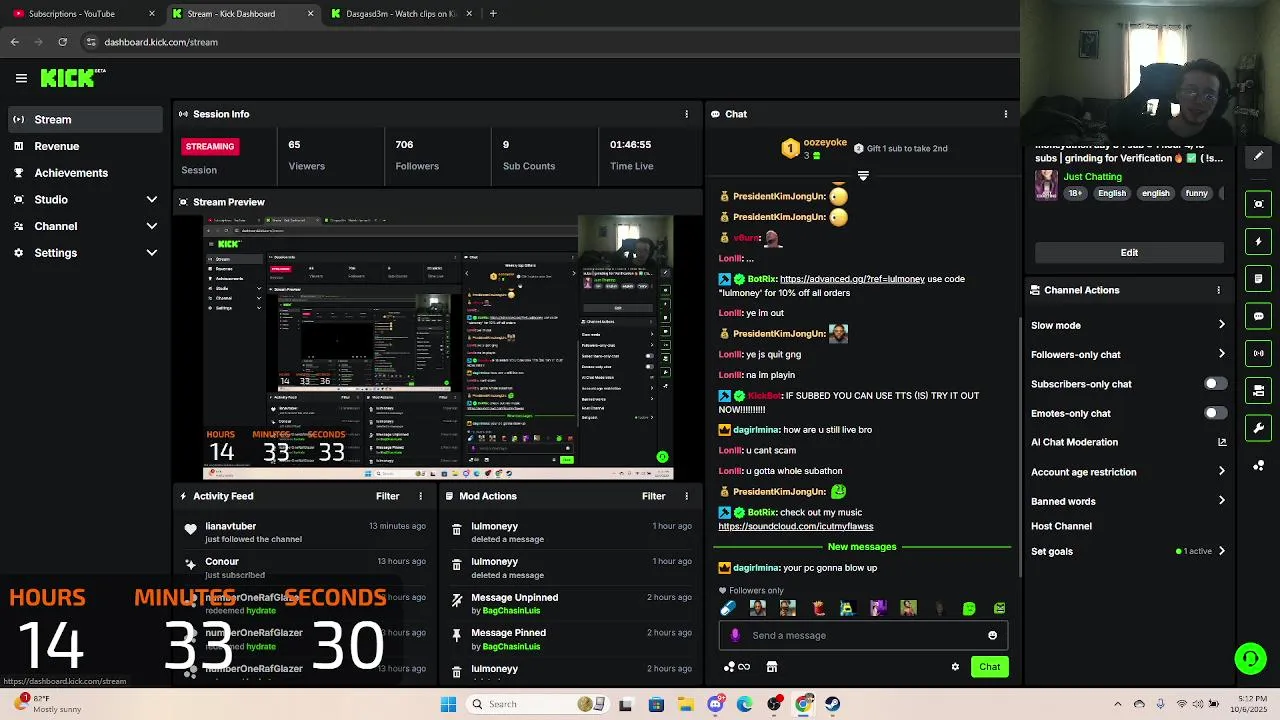This screenshot has height=720, width=1280.
Task: Click the New messages divider
Action: point(862,547)
